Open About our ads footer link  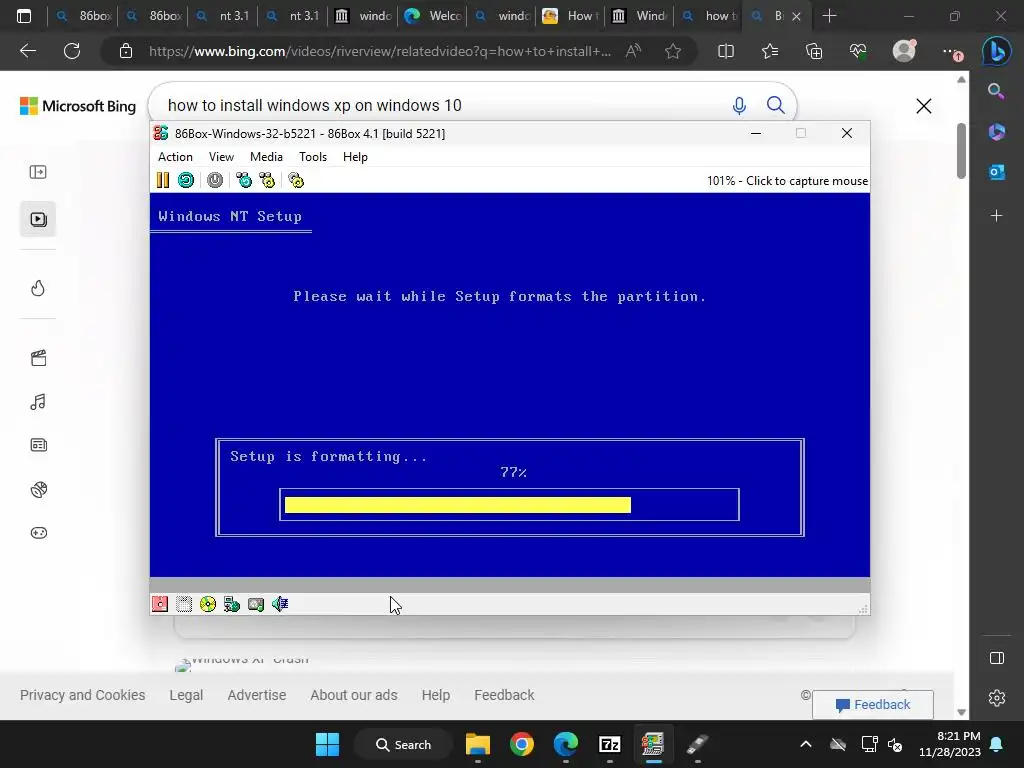pos(354,695)
